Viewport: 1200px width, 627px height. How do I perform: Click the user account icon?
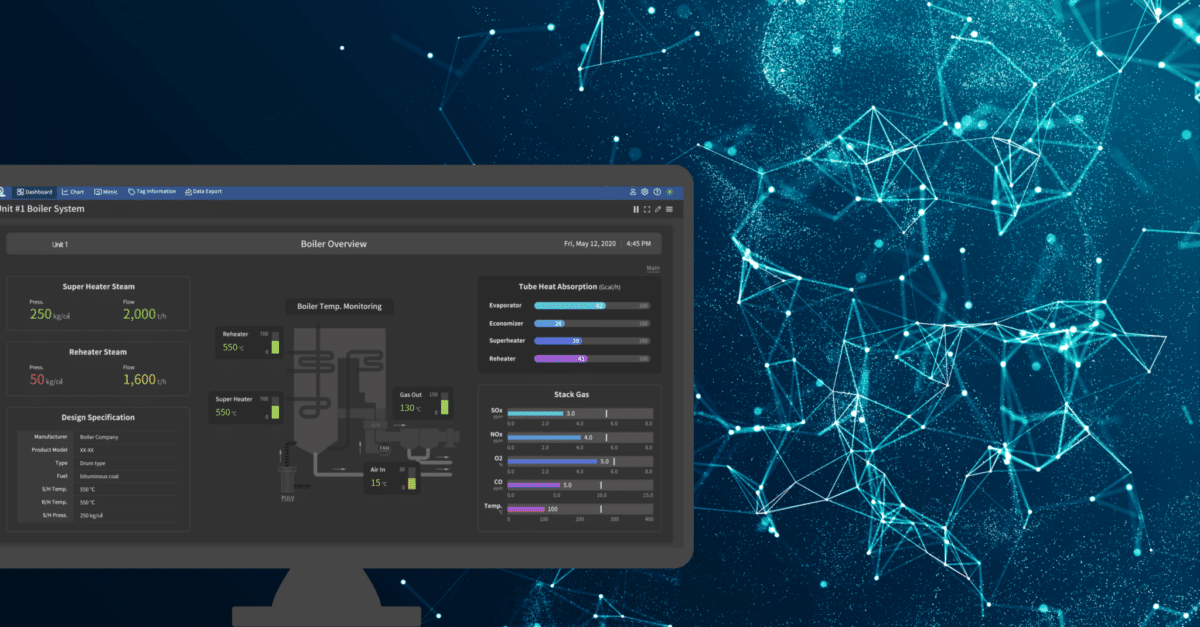[x=631, y=191]
